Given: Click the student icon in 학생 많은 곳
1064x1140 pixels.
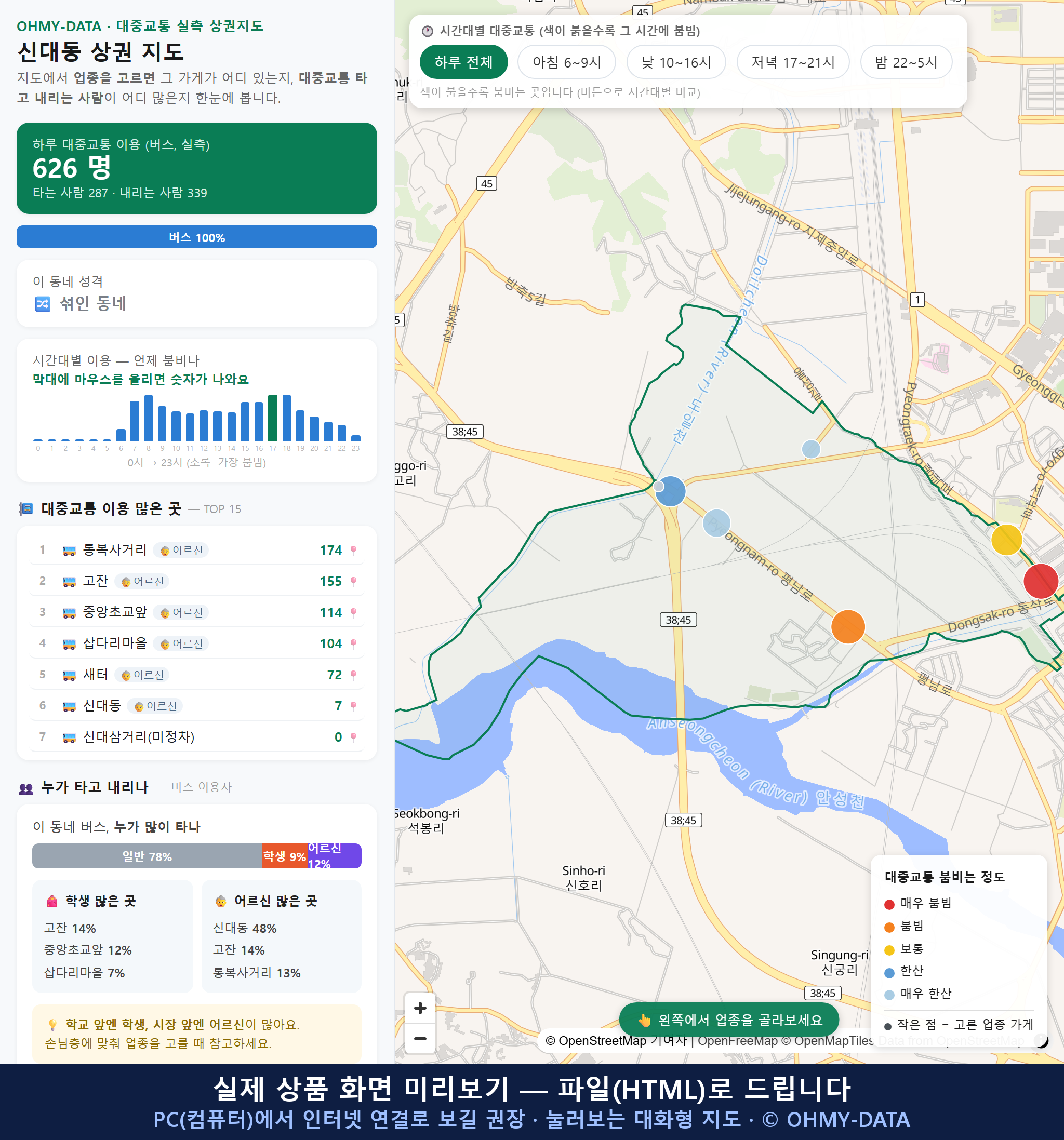Looking at the screenshot, I should pyautogui.click(x=51, y=902).
